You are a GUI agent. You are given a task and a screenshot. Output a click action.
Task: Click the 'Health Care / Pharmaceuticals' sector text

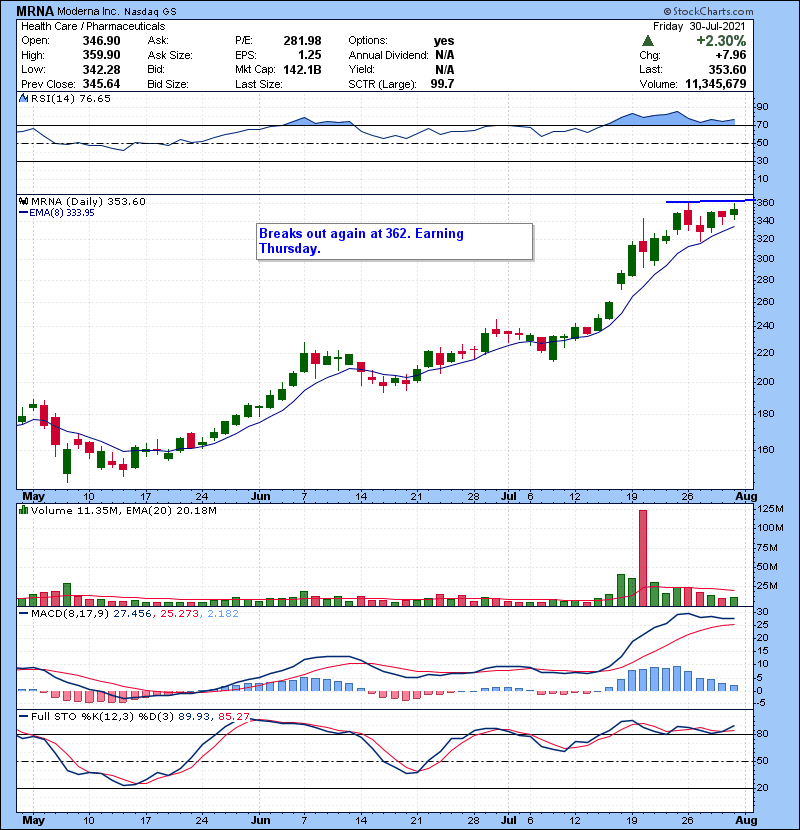93,26
